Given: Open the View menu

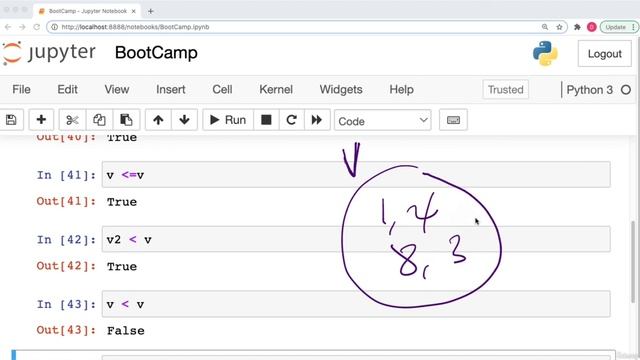Looking at the screenshot, I should click(x=117, y=89).
